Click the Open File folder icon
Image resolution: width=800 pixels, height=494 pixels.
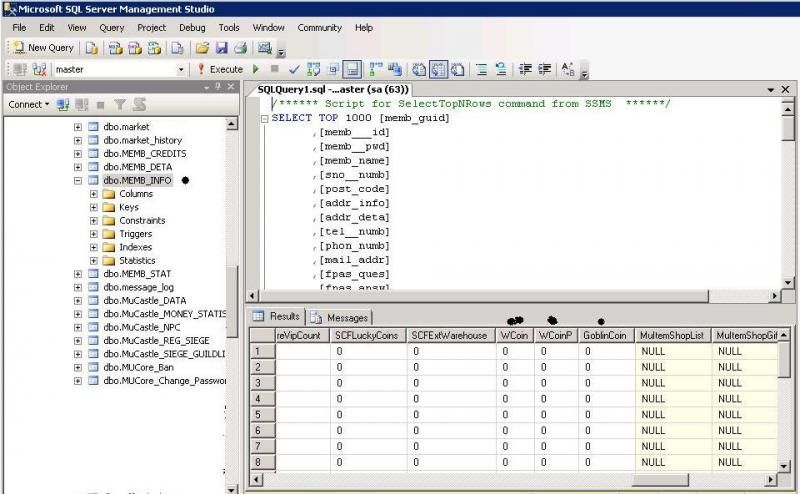[x=202, y=47]
